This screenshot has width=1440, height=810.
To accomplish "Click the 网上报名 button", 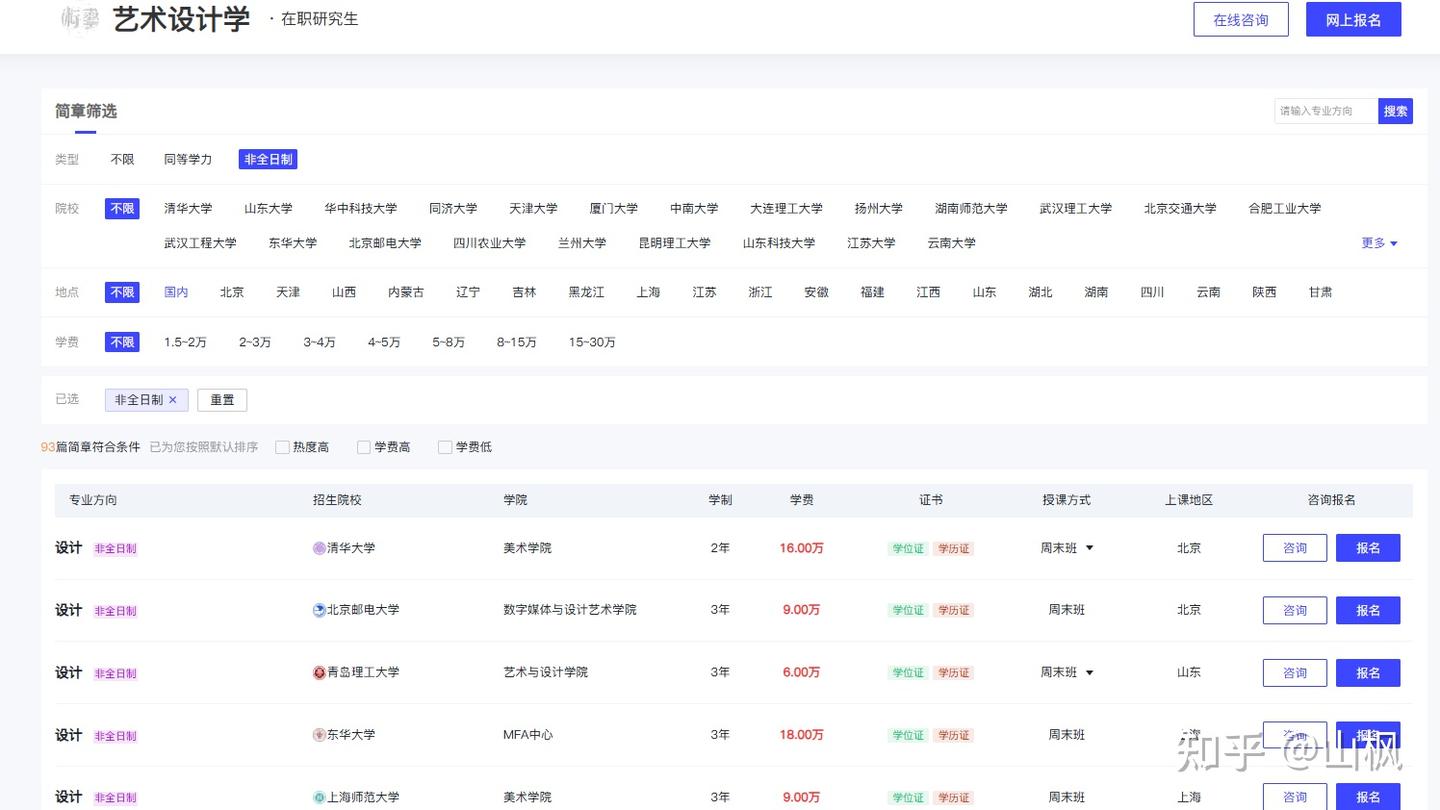I will pyautogui.click(x=1354, y=20).
